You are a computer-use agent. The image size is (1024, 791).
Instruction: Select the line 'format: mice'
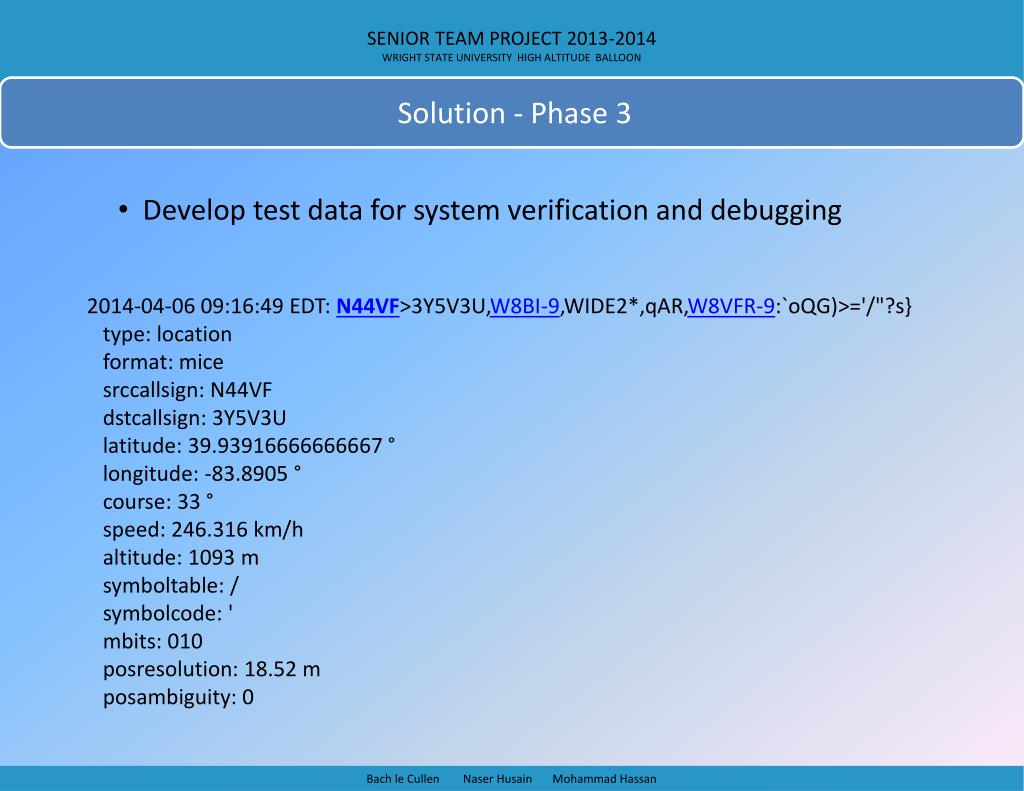[163, 362]
